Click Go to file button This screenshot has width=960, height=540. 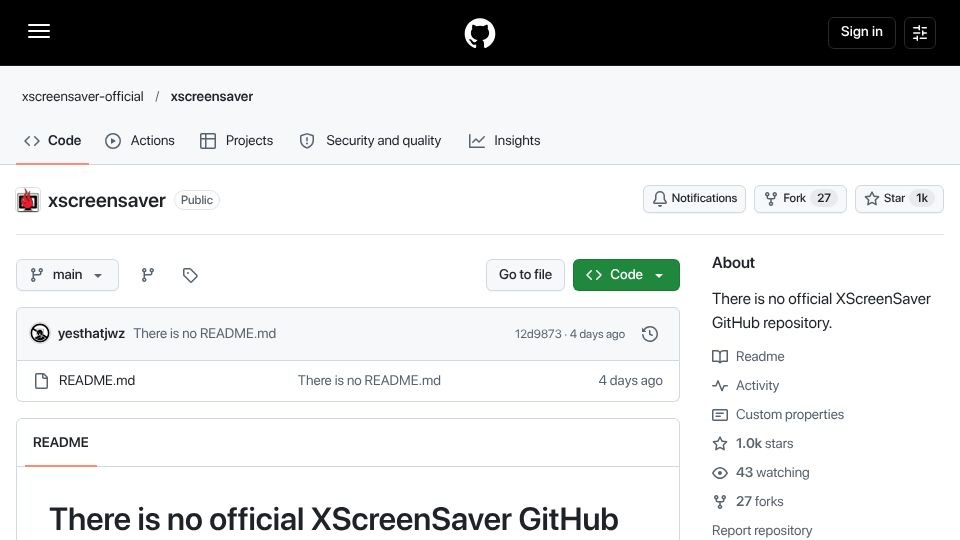pyautogui.click(x=525, y=275)
